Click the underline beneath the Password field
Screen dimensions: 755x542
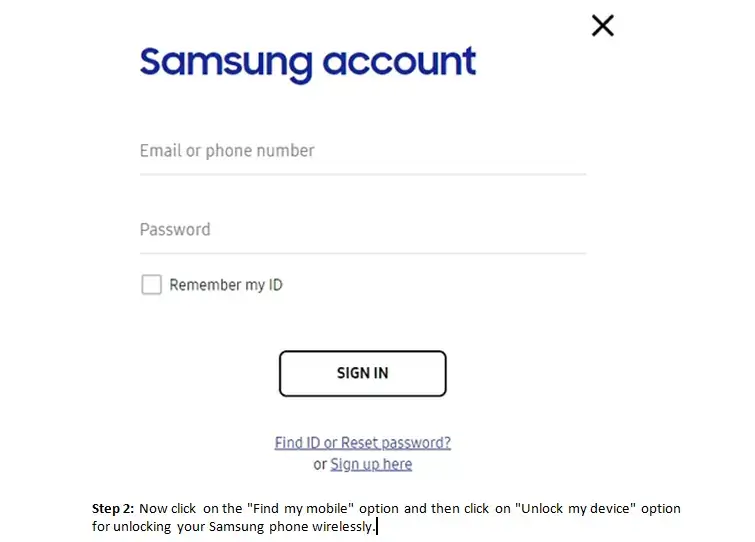point(363,253)
